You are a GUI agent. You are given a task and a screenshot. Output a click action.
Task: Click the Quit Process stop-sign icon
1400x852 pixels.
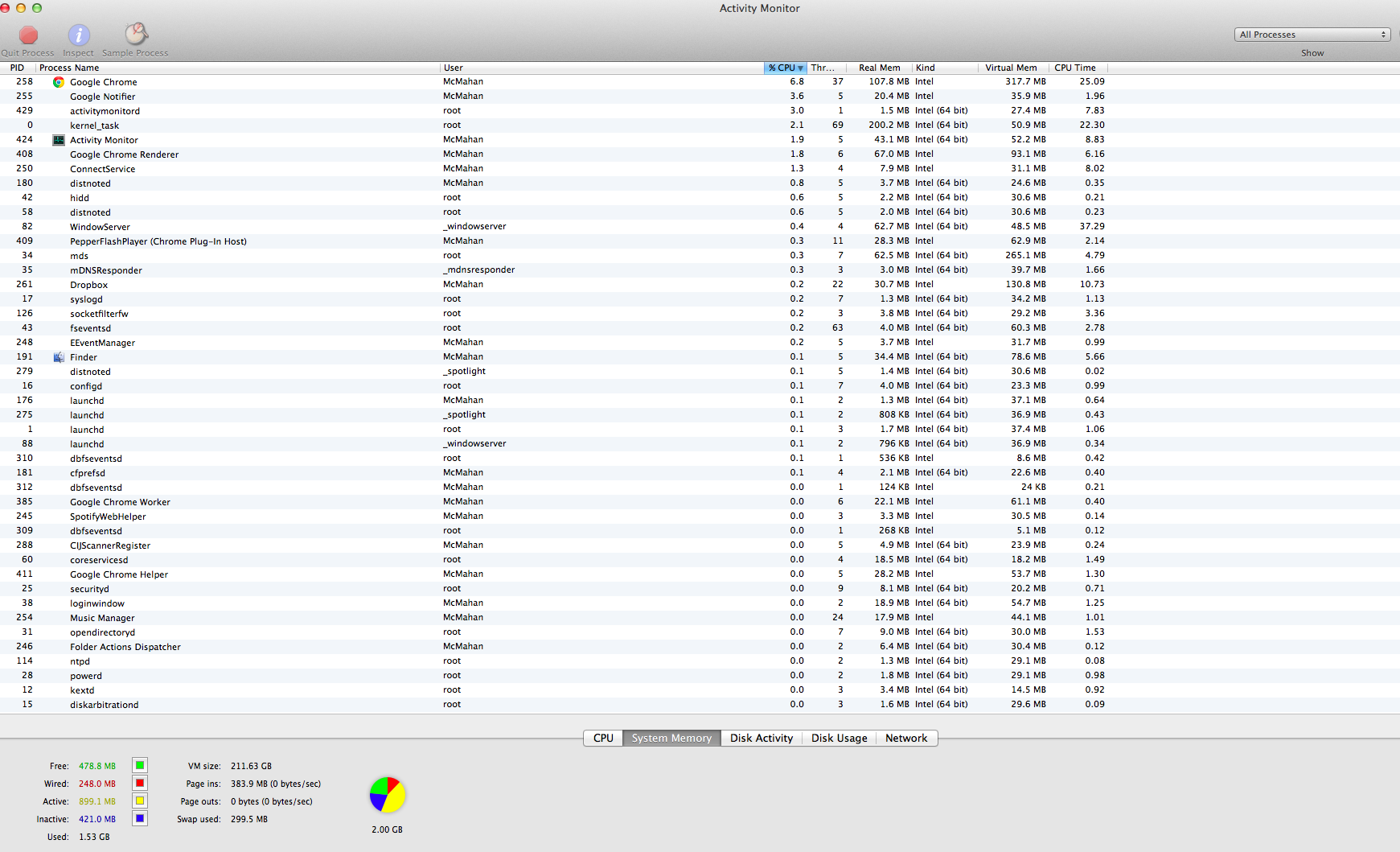[x=28, y=35]
